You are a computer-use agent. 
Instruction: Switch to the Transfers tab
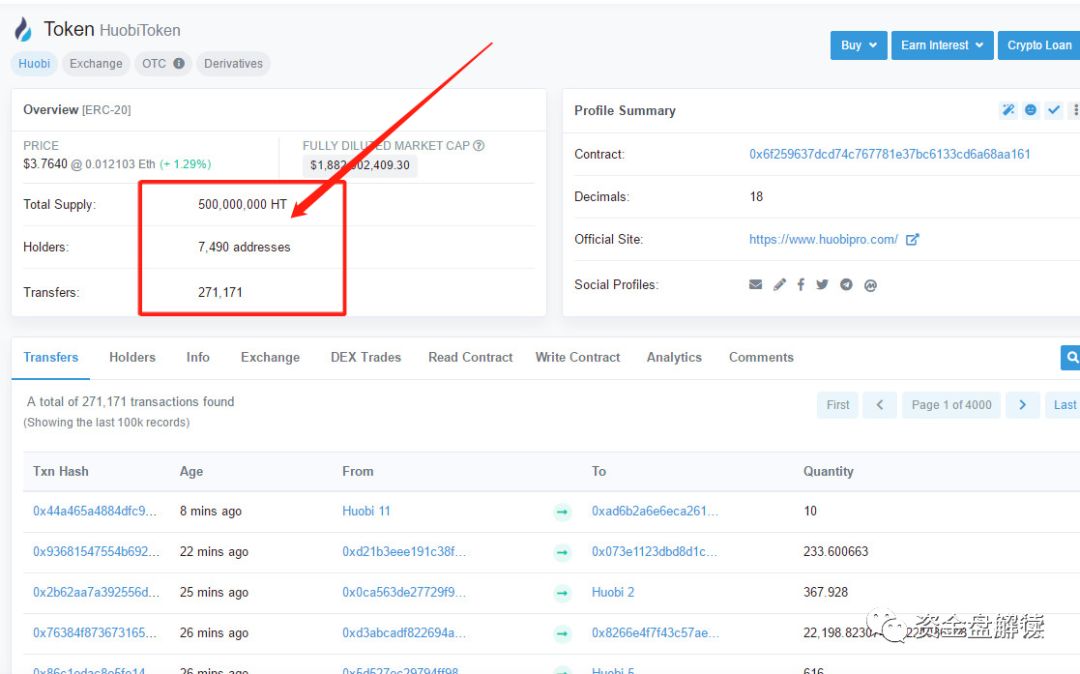coord(50,357)
